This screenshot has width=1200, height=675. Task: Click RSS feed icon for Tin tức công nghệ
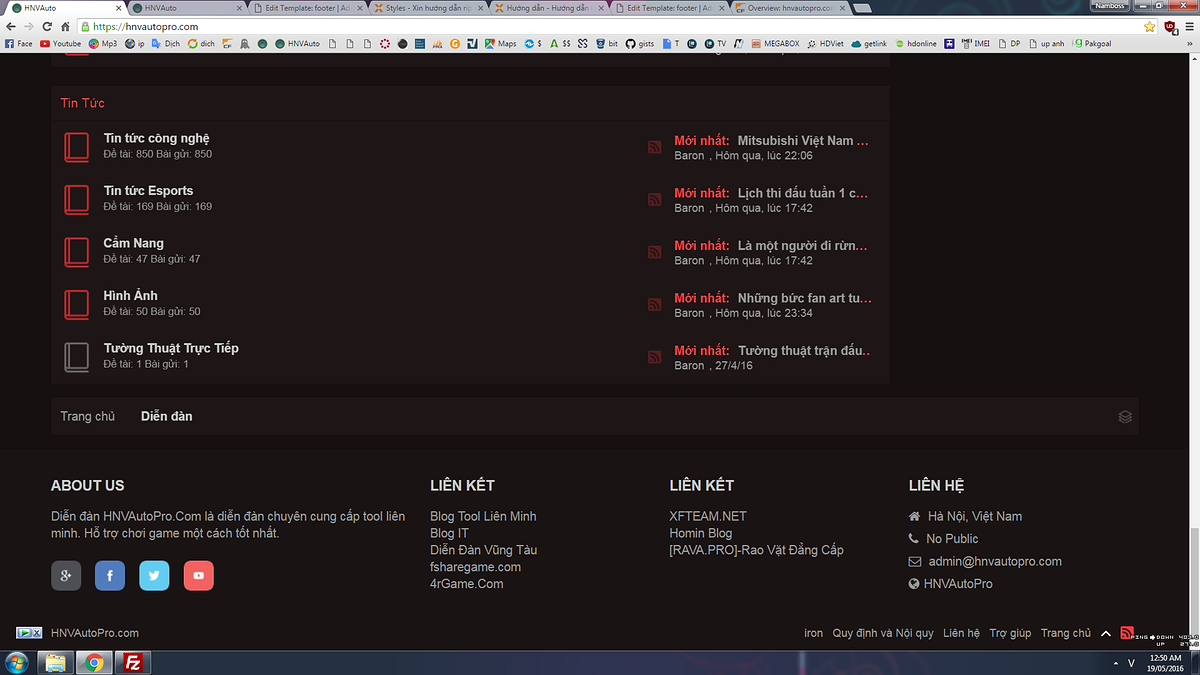(x=655, y=147)
